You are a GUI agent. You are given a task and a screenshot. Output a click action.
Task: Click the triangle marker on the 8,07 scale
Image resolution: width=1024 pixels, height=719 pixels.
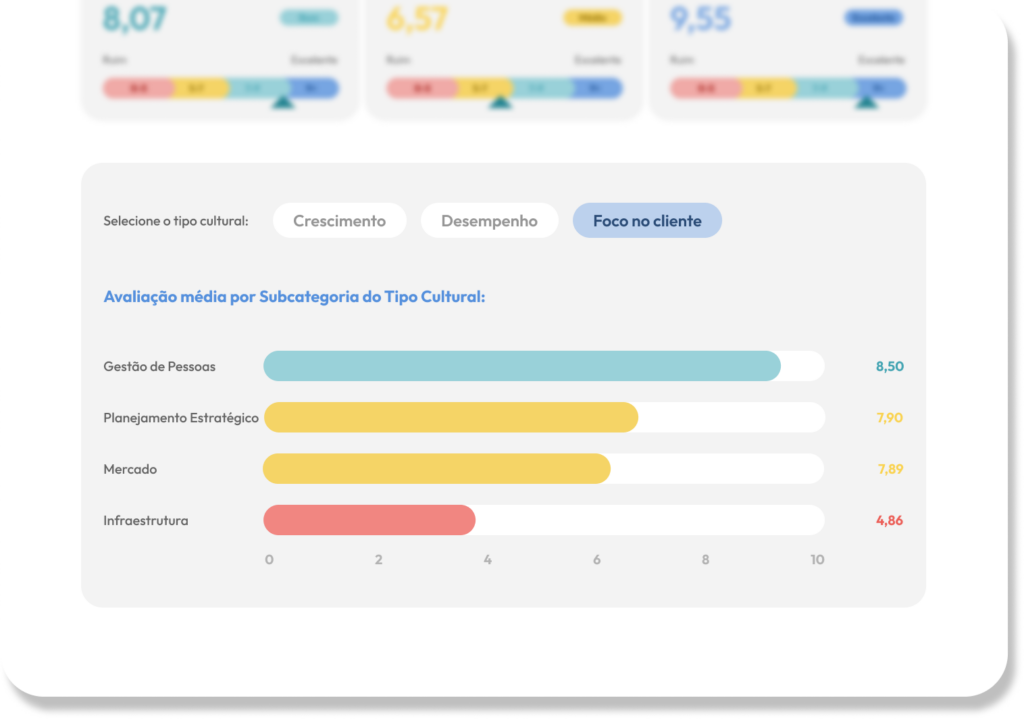click(x=283, y=100)
